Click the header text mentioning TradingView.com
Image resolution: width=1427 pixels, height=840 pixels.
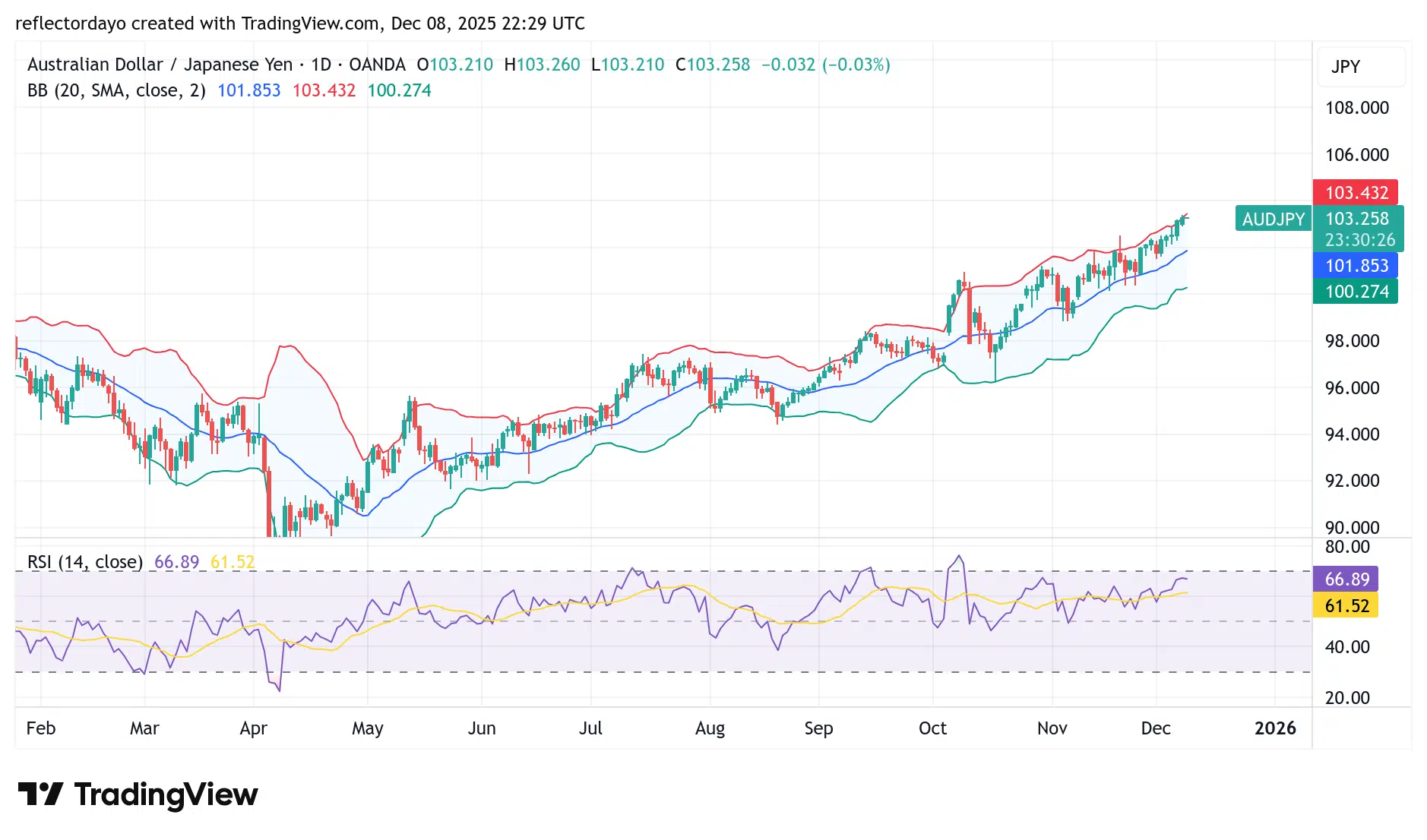click(x=300, y=24)
